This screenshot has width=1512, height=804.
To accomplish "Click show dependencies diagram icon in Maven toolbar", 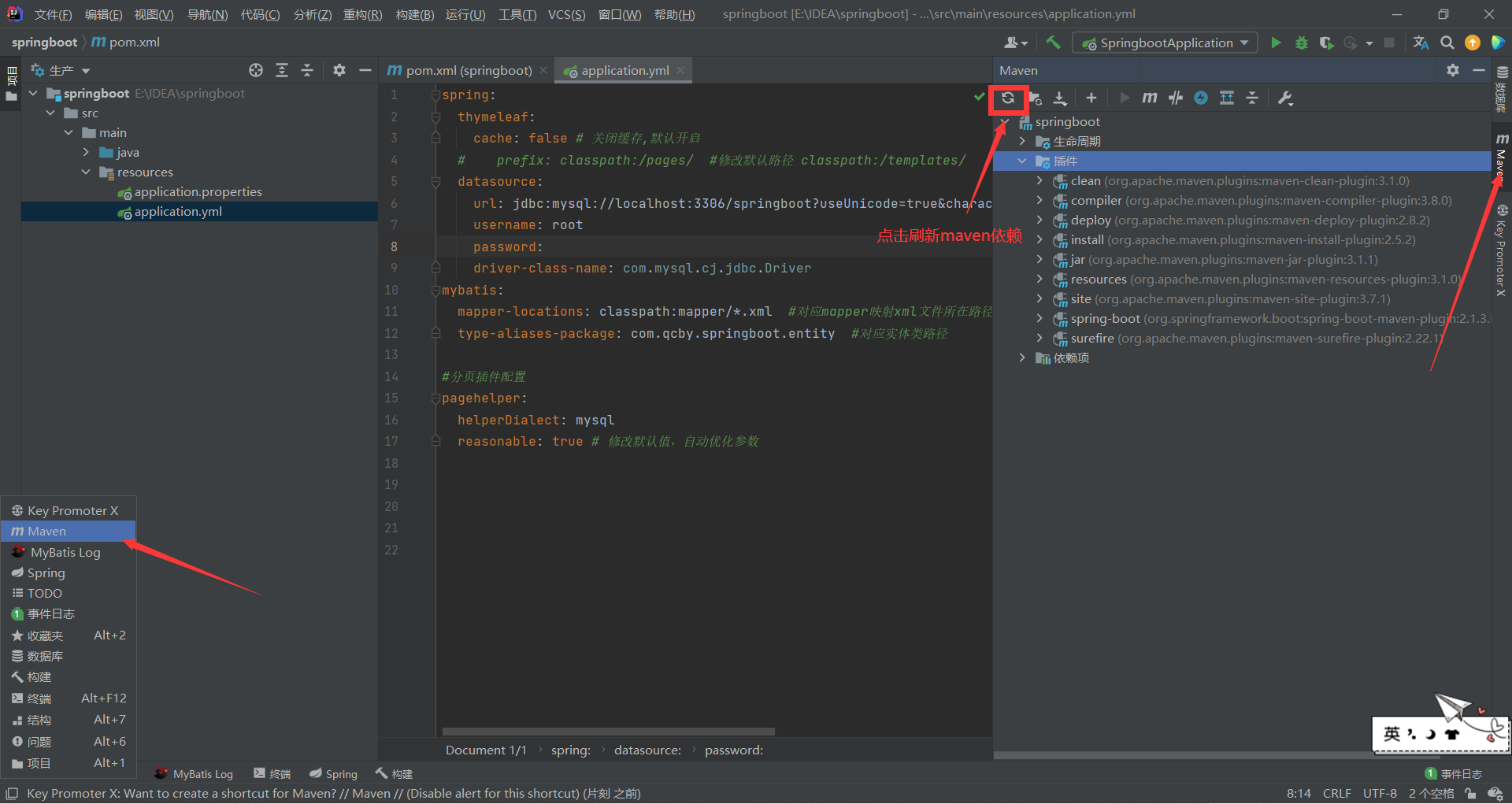I will (1227, 98).
